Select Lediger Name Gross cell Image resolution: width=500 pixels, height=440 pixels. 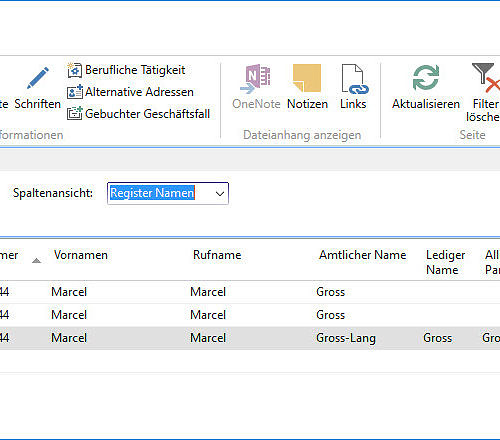437,338
